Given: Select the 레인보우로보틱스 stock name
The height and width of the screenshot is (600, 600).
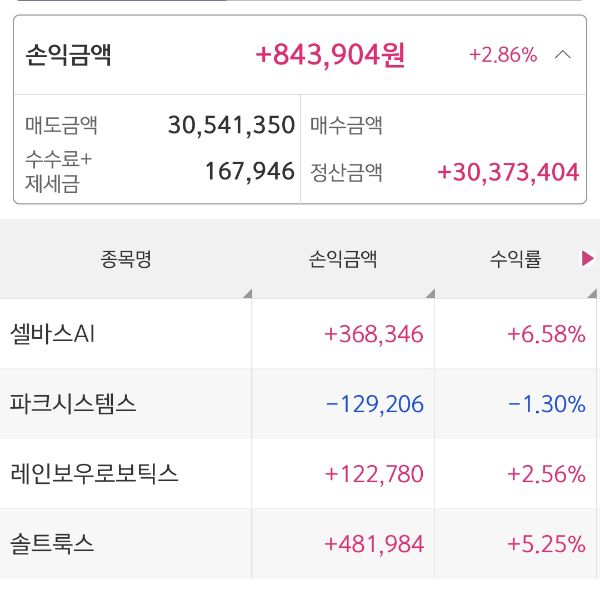Looking at the screenshot, I should coord(94,474).
